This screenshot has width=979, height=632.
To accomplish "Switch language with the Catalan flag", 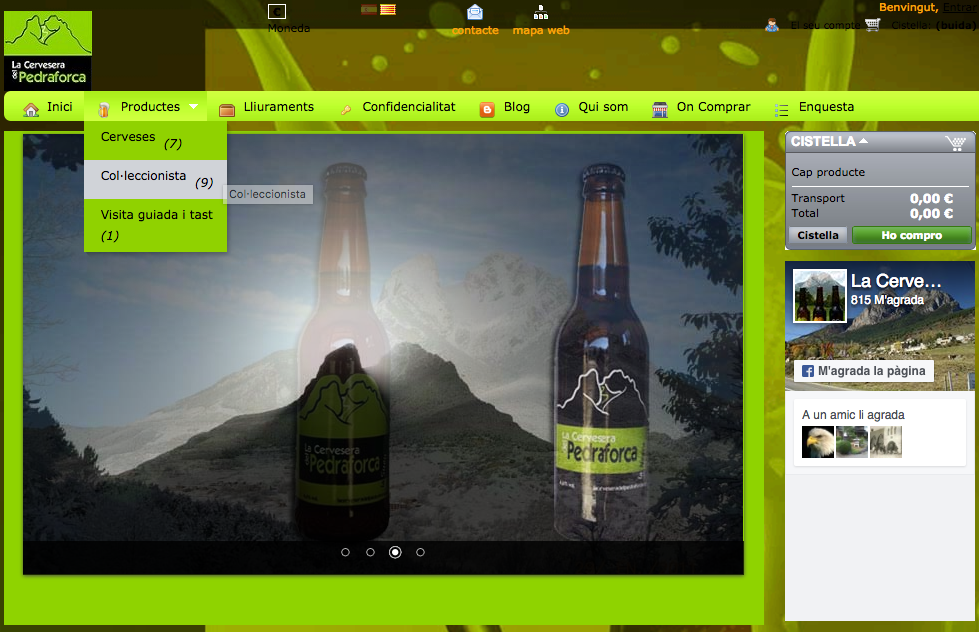I will (x=387, y=9).
